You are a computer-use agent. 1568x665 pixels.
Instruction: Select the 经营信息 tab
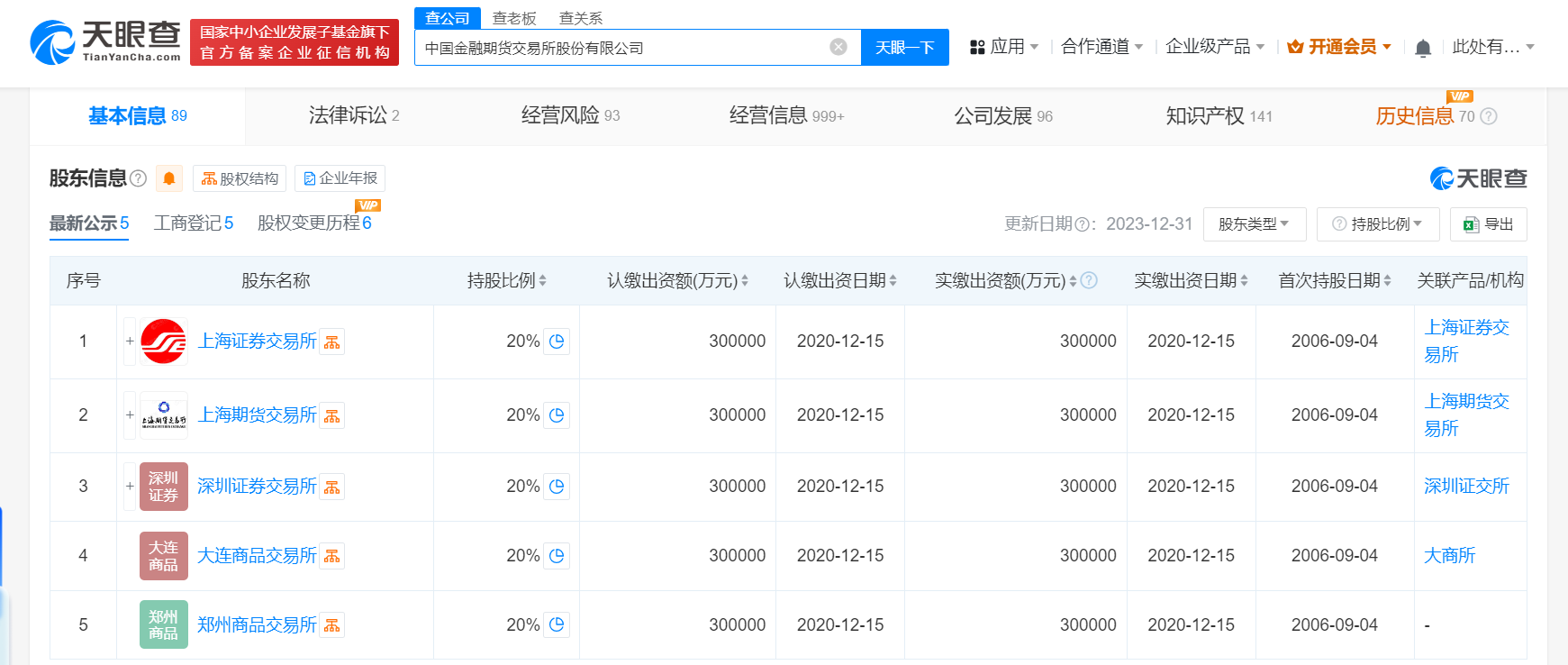[786, 115]
